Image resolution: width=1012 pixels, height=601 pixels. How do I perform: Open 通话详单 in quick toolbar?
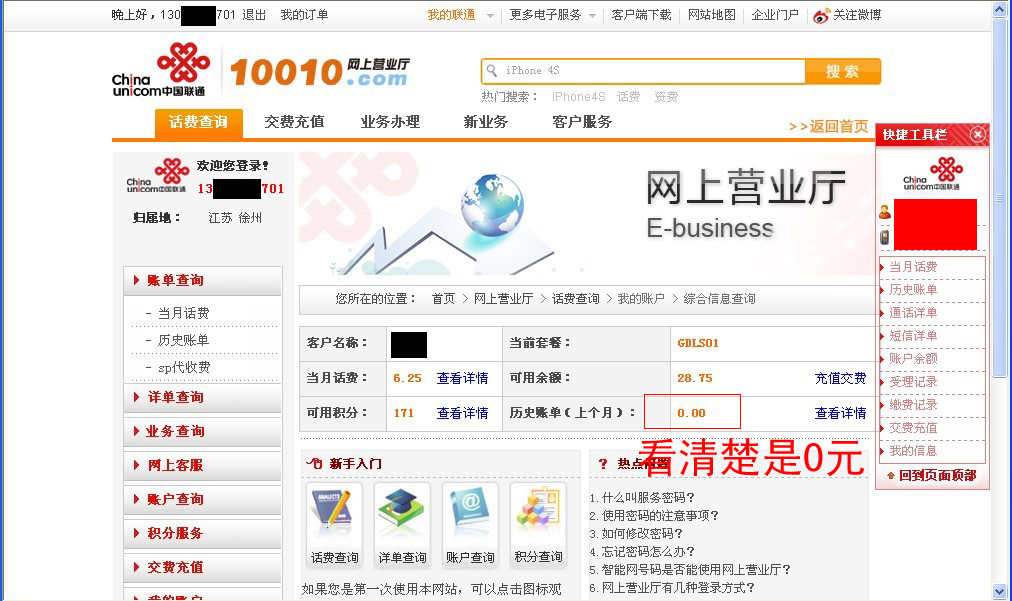click(x=913, y=313)
